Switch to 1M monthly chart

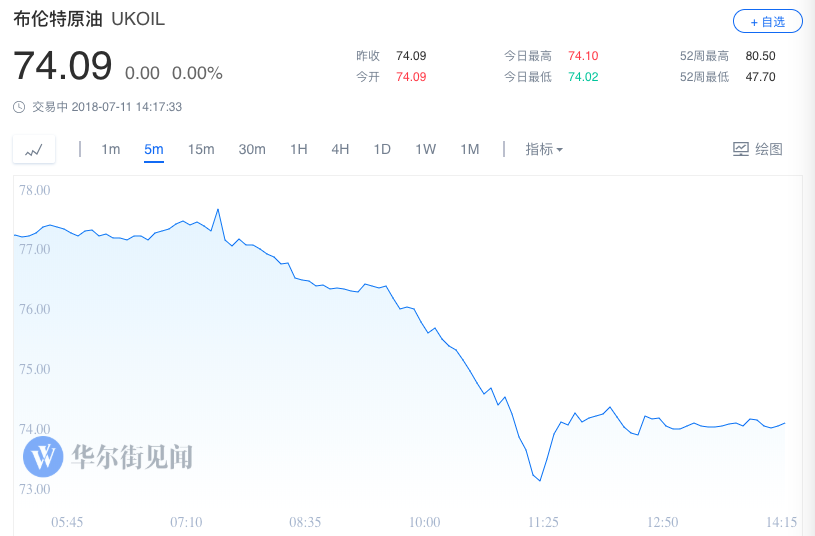pyautogui.click(x=469, y=149)
